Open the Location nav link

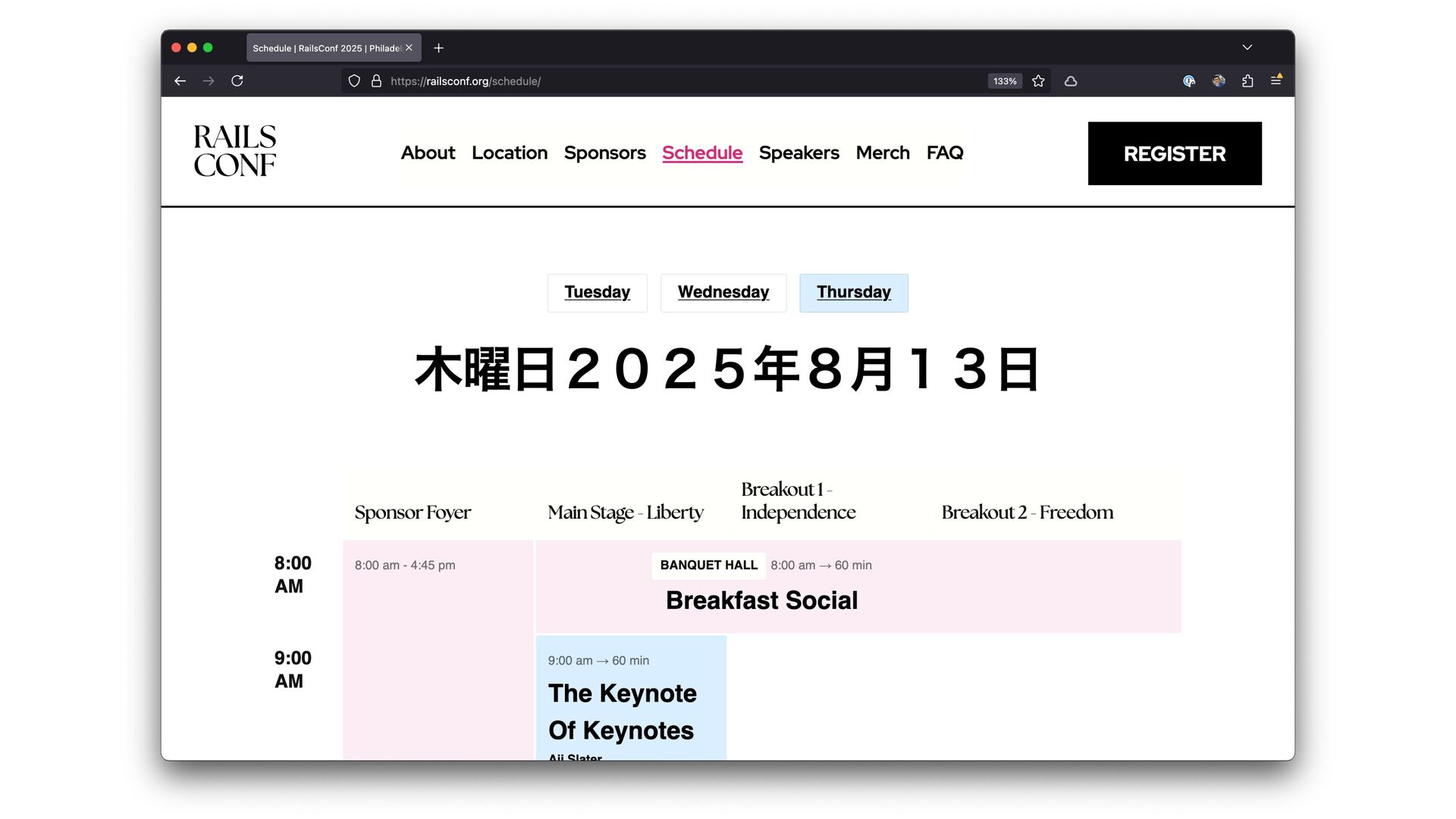tap(510, 153)
